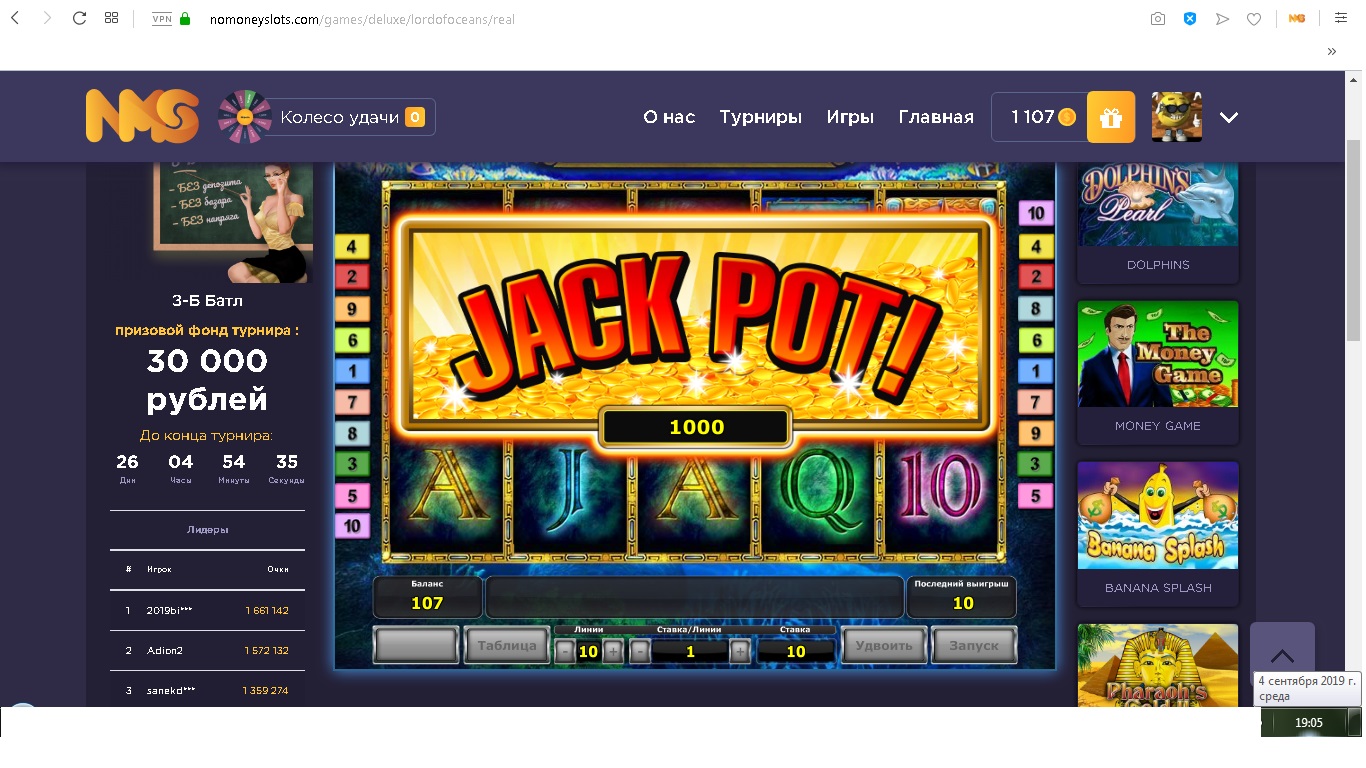Bookmark page with the heart icon
The image size is (1366, 768).
[x=1253, y=18]
